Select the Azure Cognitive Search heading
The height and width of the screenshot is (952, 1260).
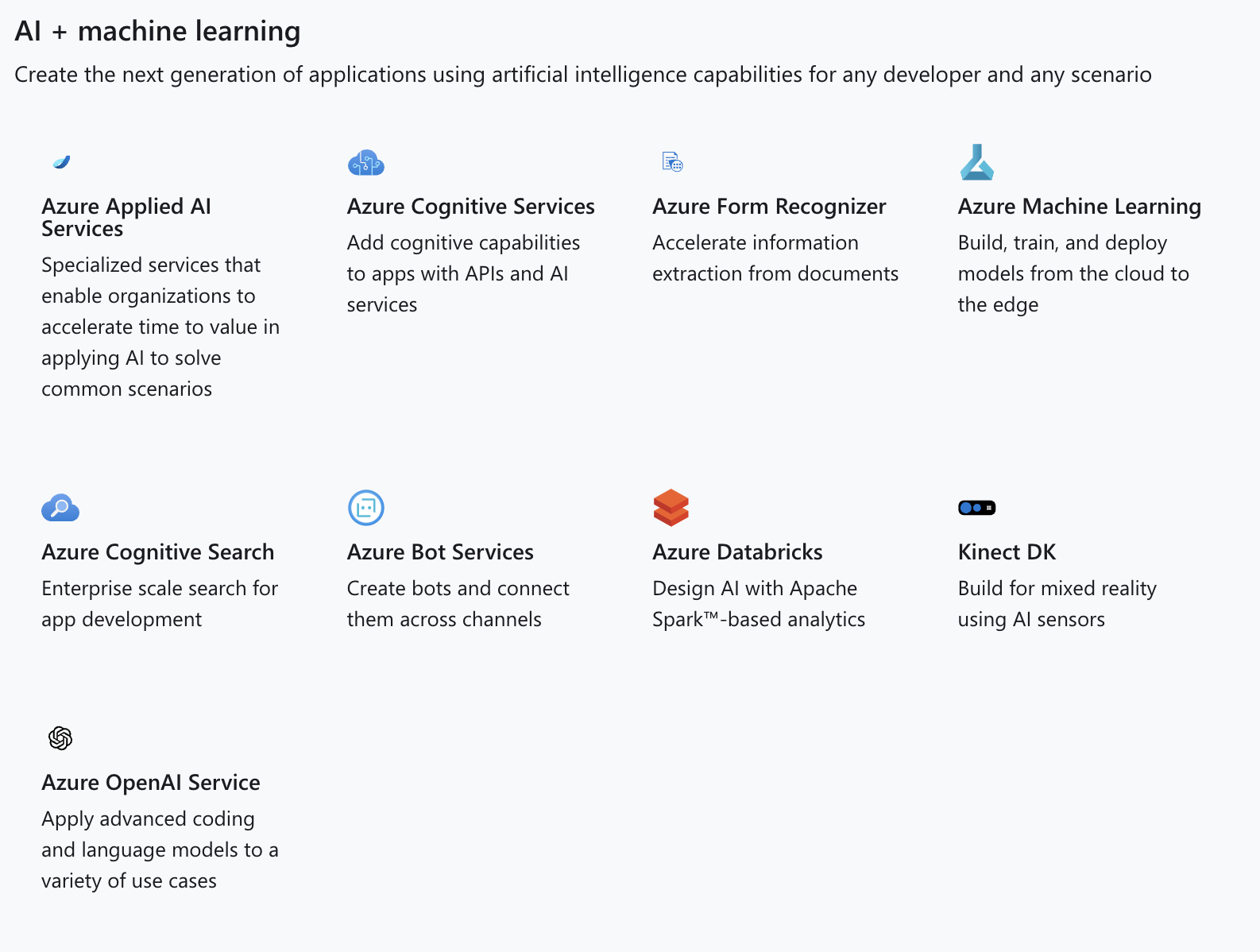(x=157, y=552)
